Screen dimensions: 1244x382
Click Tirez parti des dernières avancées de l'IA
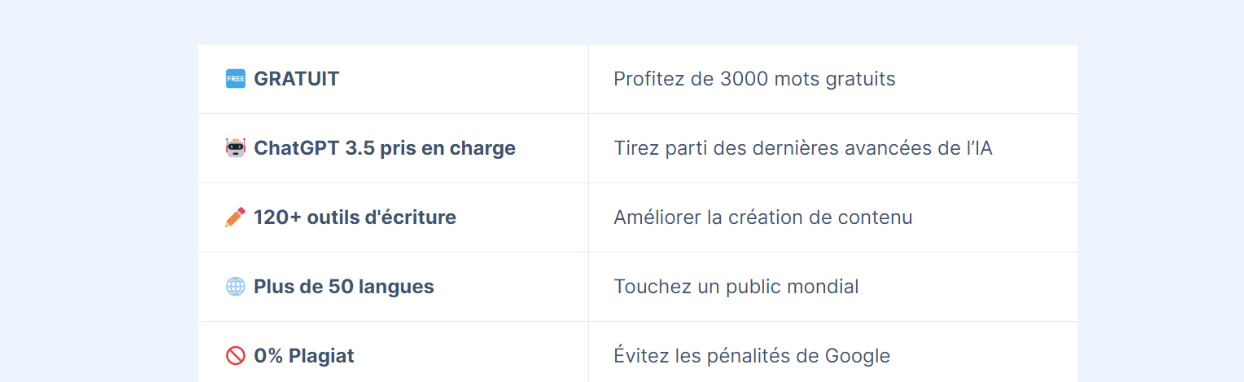point(803,148)
